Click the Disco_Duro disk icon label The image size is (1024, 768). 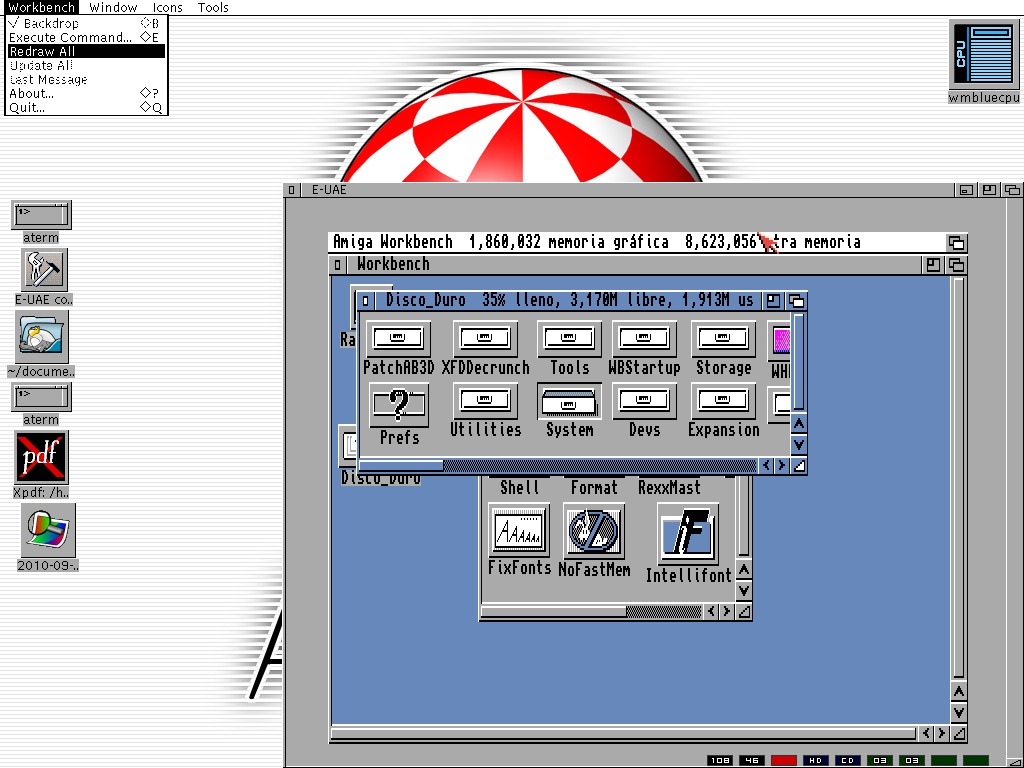coord(381,478)
